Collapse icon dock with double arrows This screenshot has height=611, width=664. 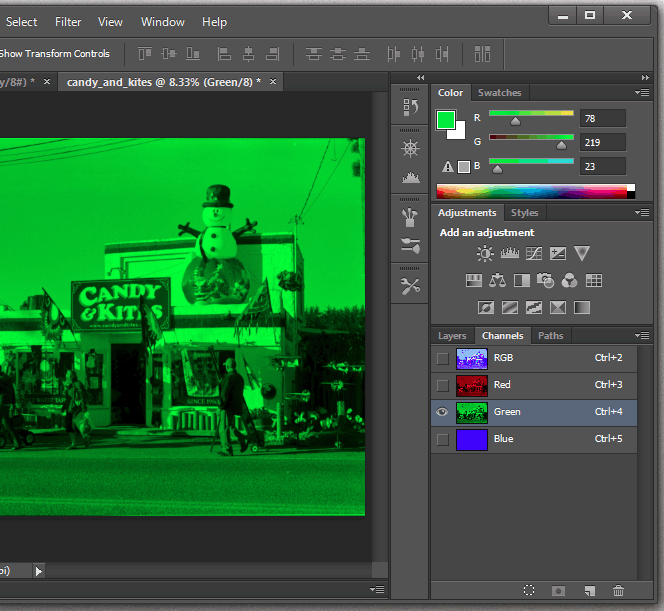[x=421, y=77]
